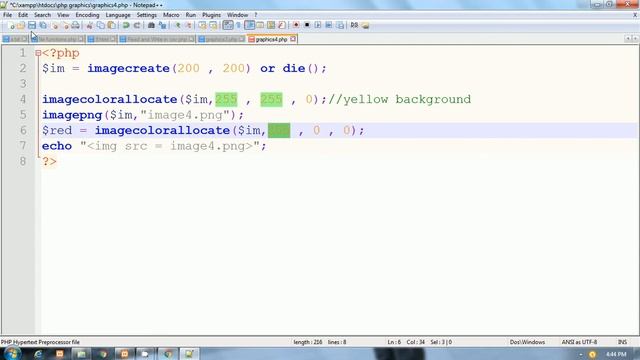This screenshot has width=640, height=360.
Task: Click the Paste toolbar icon
Action: [111, 25]
